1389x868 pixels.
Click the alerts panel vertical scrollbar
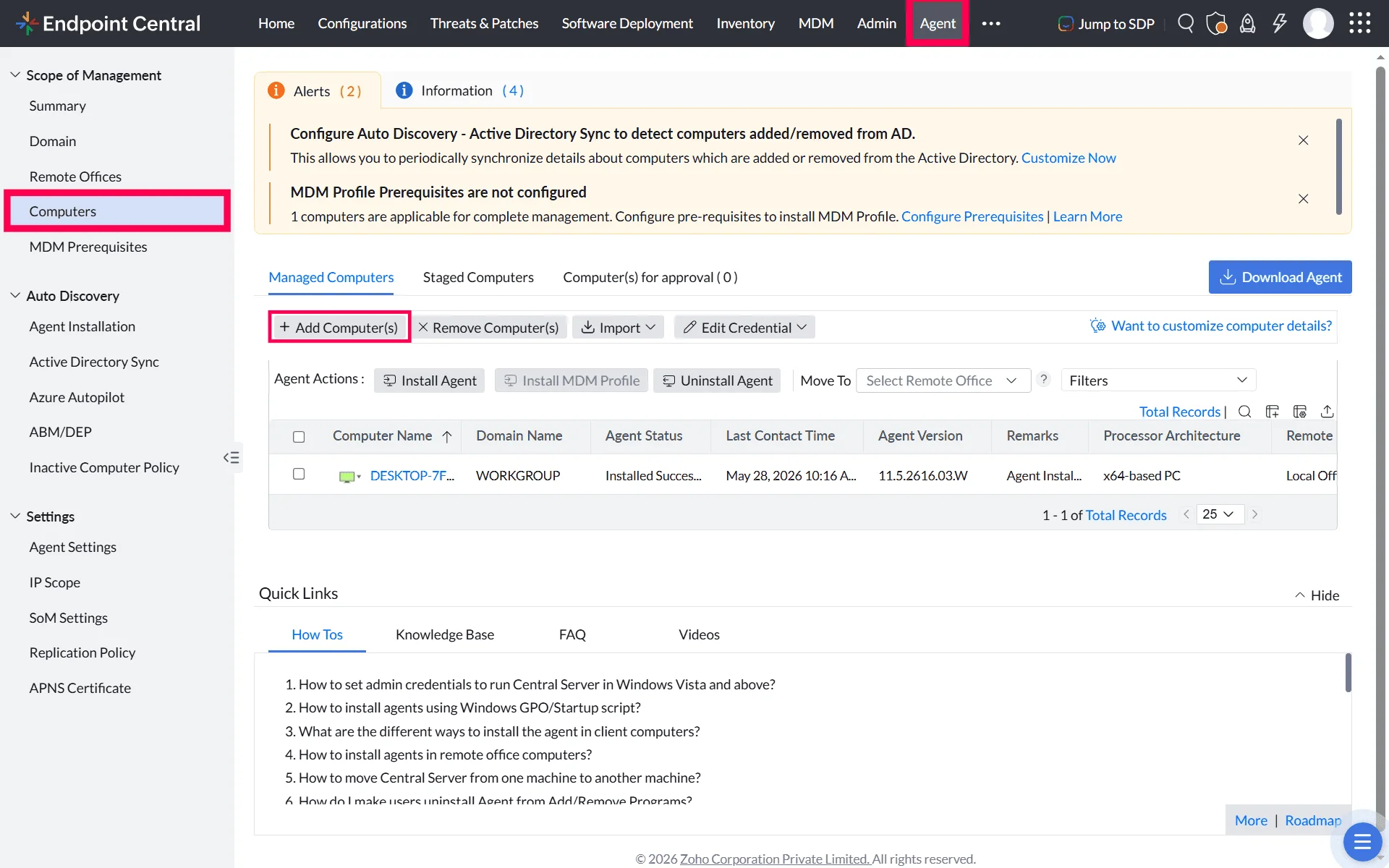1339,167
